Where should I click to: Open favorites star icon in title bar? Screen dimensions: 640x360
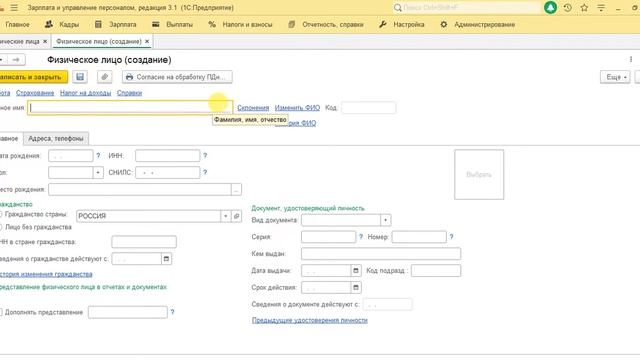584,8
